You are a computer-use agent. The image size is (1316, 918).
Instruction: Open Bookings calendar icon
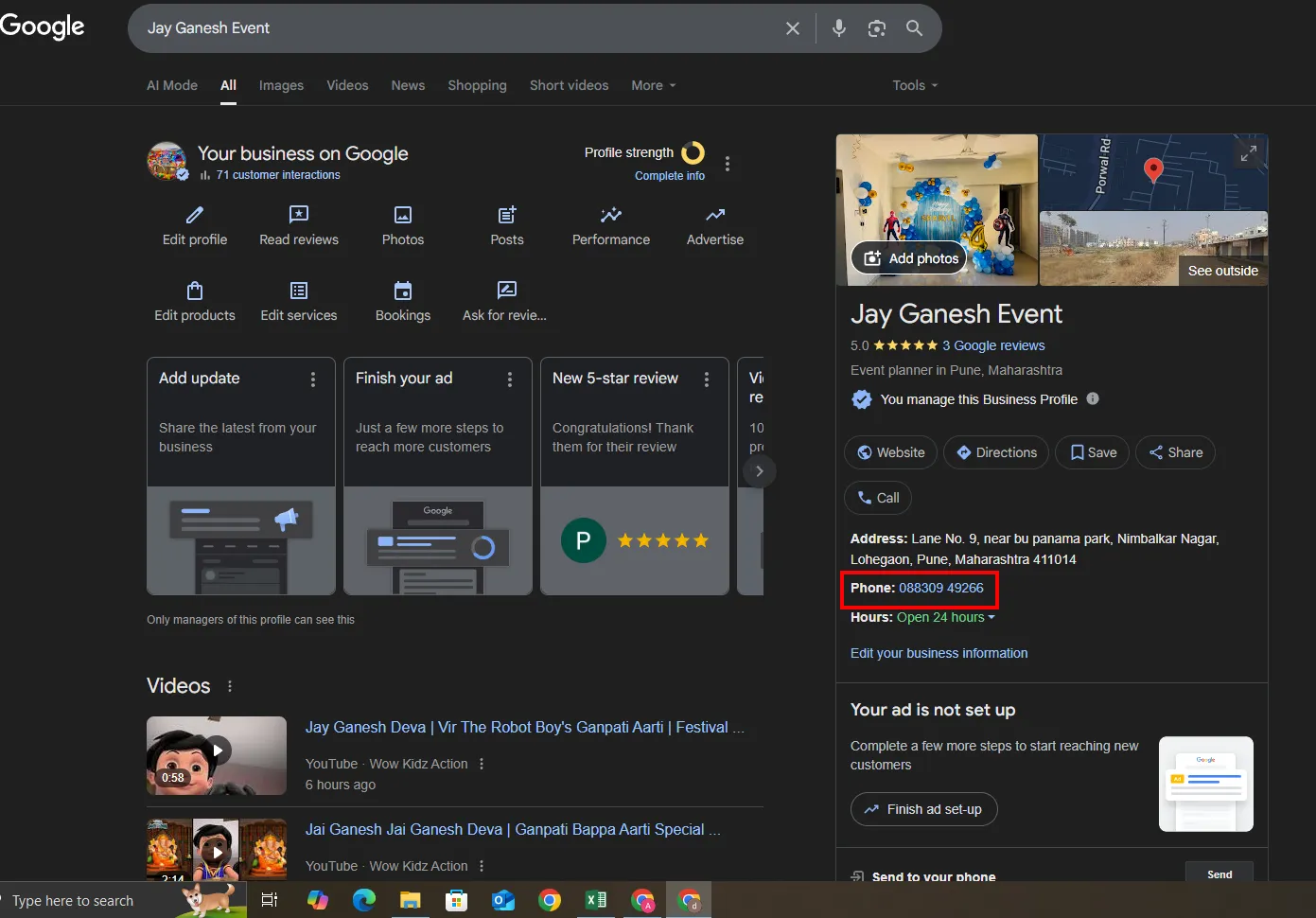403,291
